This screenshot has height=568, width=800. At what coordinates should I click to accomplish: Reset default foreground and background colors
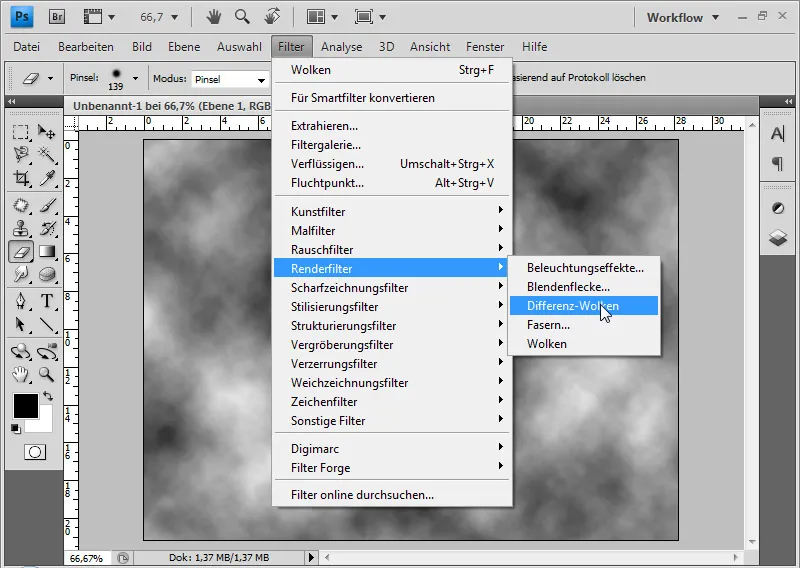pyautogui.click(x=16, y=429)
